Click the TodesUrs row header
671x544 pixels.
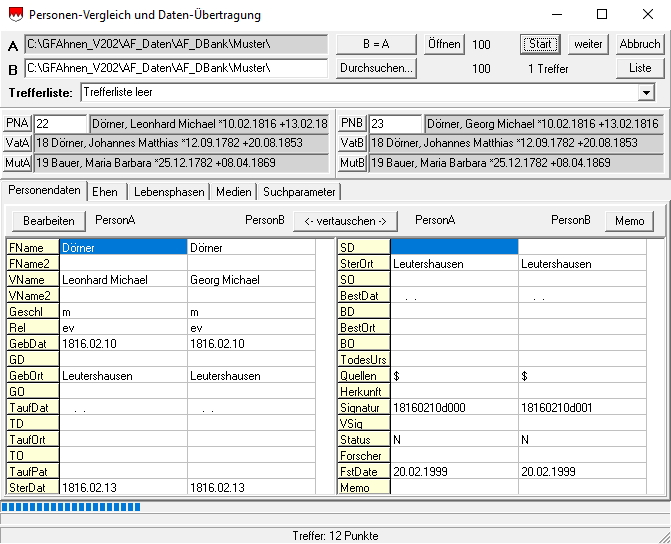pos(364,360)
